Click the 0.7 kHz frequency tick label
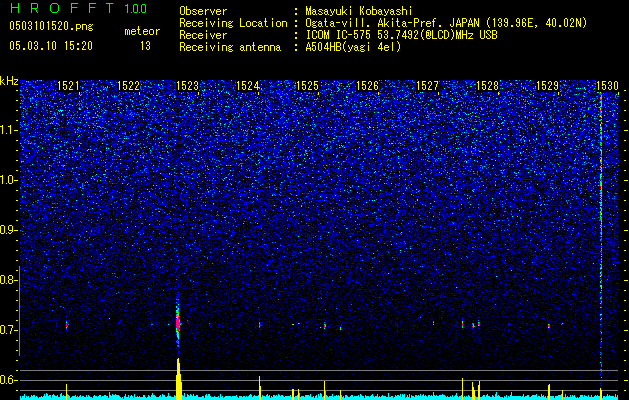This screenshot has height=400, width=629. pyautogui.click(x=9, y=330)
